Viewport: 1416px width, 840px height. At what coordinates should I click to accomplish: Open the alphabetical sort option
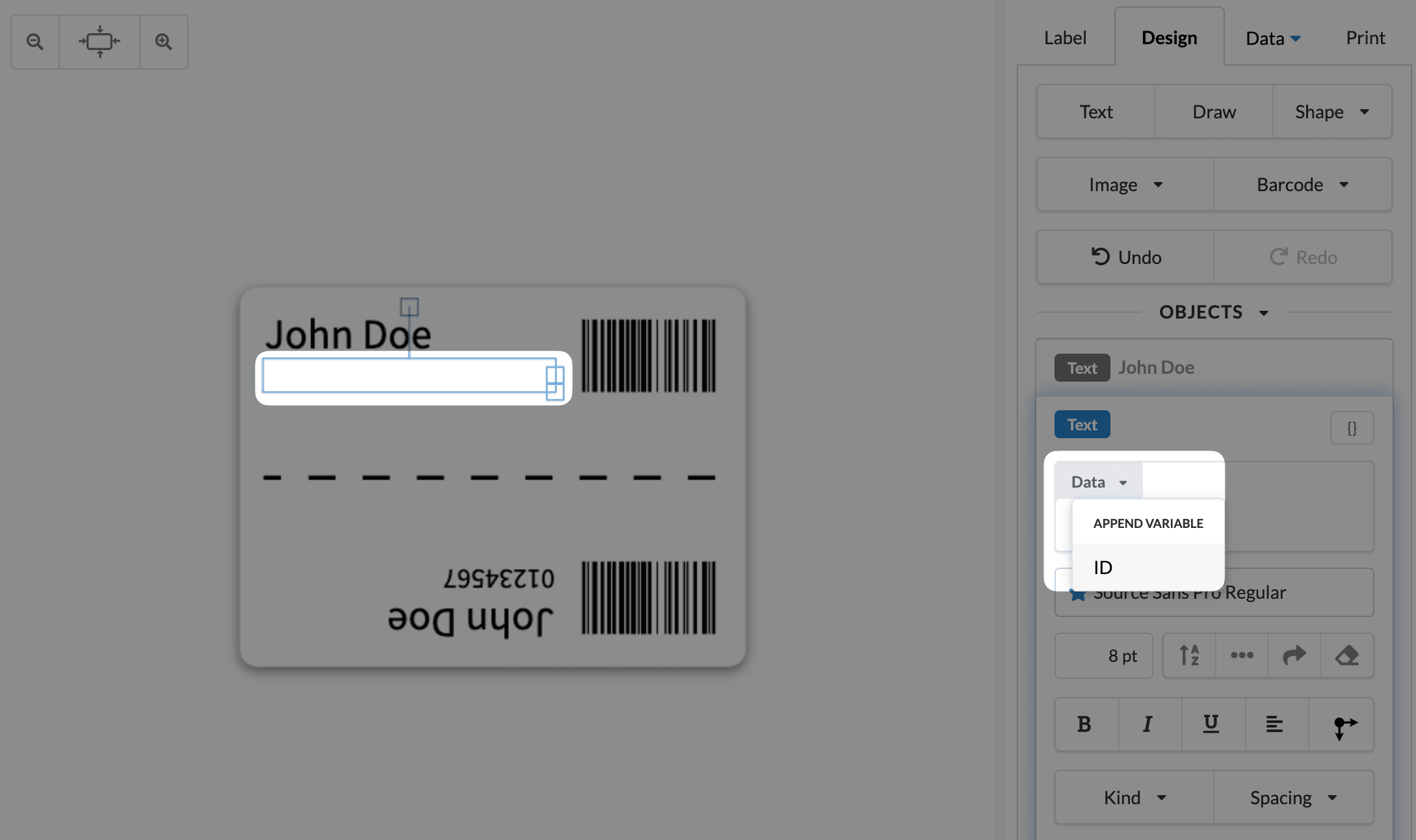coord(1189,655)
